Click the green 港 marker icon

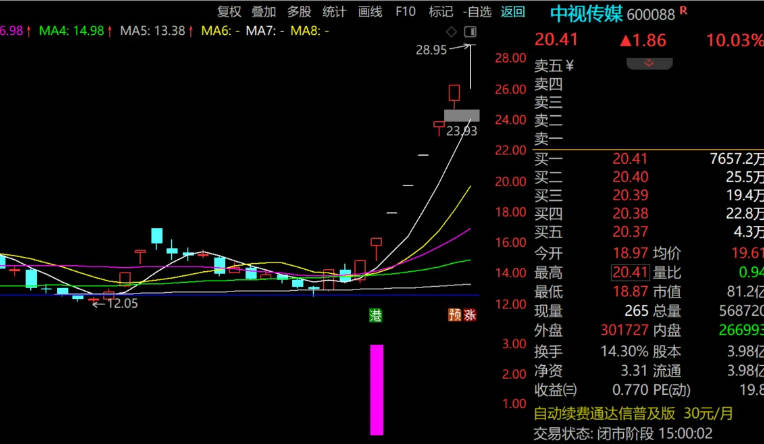[x=375, y=315]
